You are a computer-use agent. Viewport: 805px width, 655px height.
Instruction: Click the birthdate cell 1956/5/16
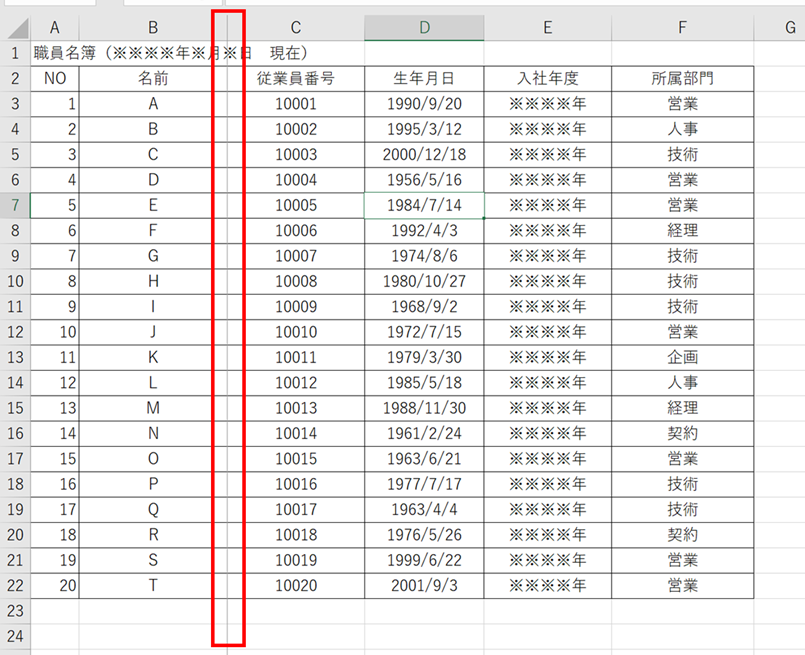click(x=424, y=180)
